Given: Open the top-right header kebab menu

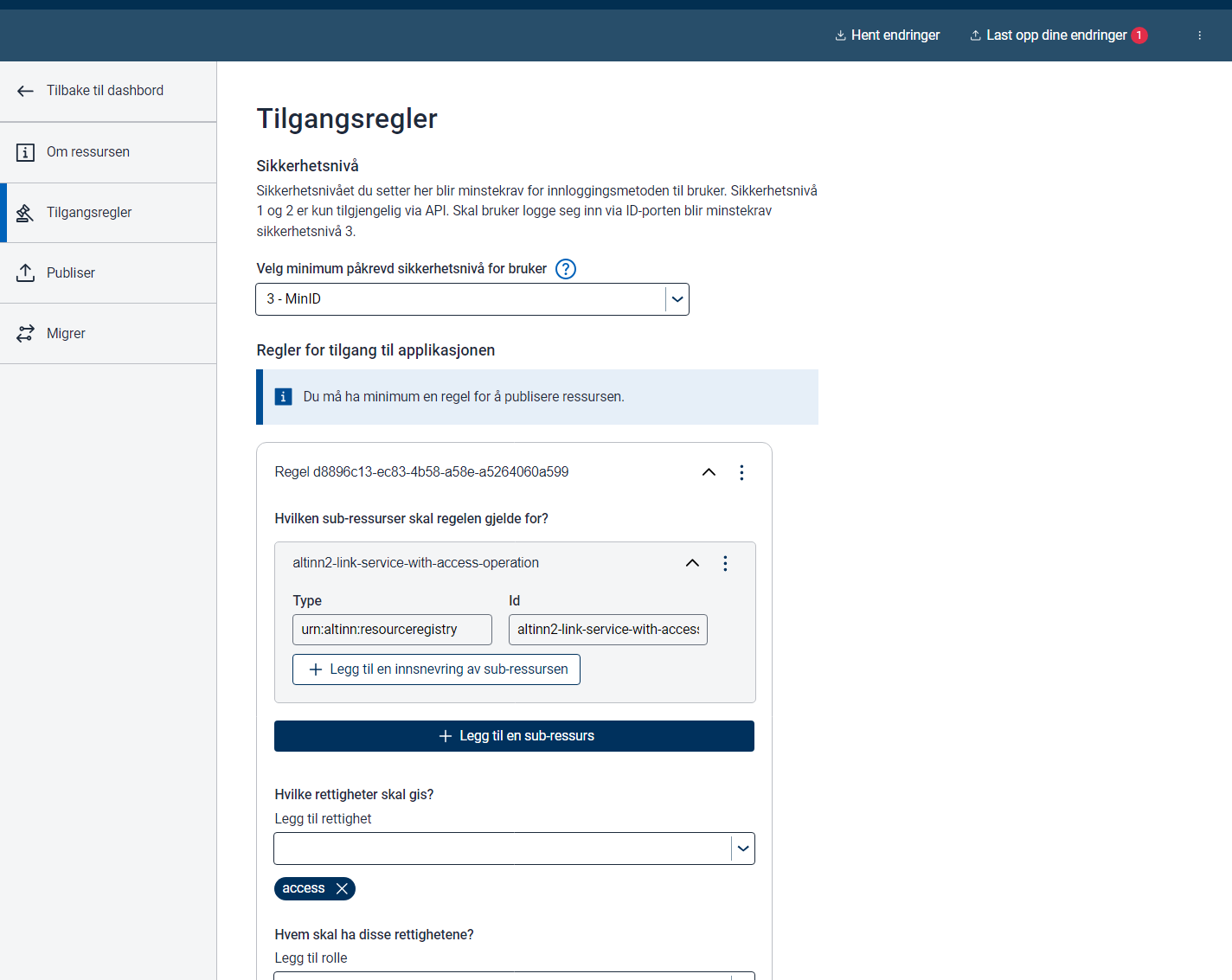Looking at the screenshot, I should tap(1199, 35).
